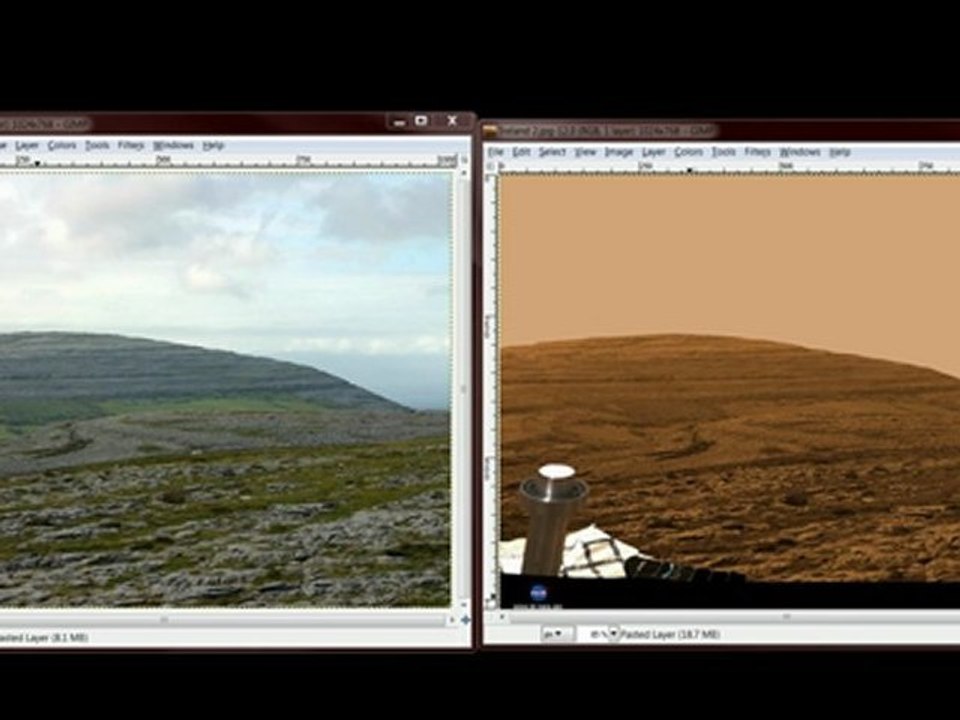Image resolution: width=960 pixels, height=720 pixels.
Task: Click the GIMP icon in right window title bar
Action: click(490, 130)
